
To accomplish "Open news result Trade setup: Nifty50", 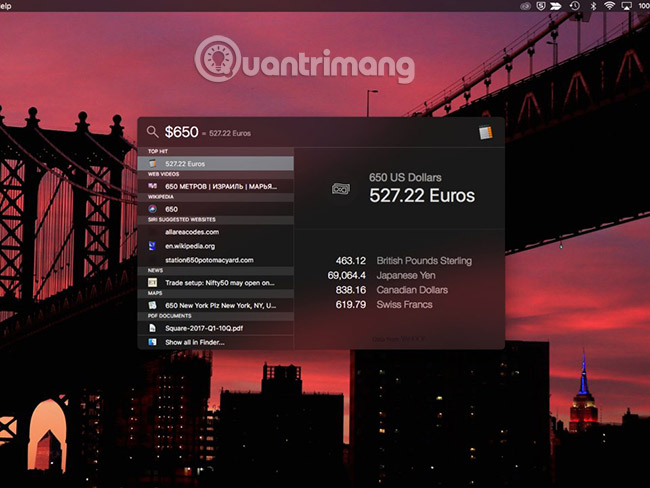I will coord(216,283).
